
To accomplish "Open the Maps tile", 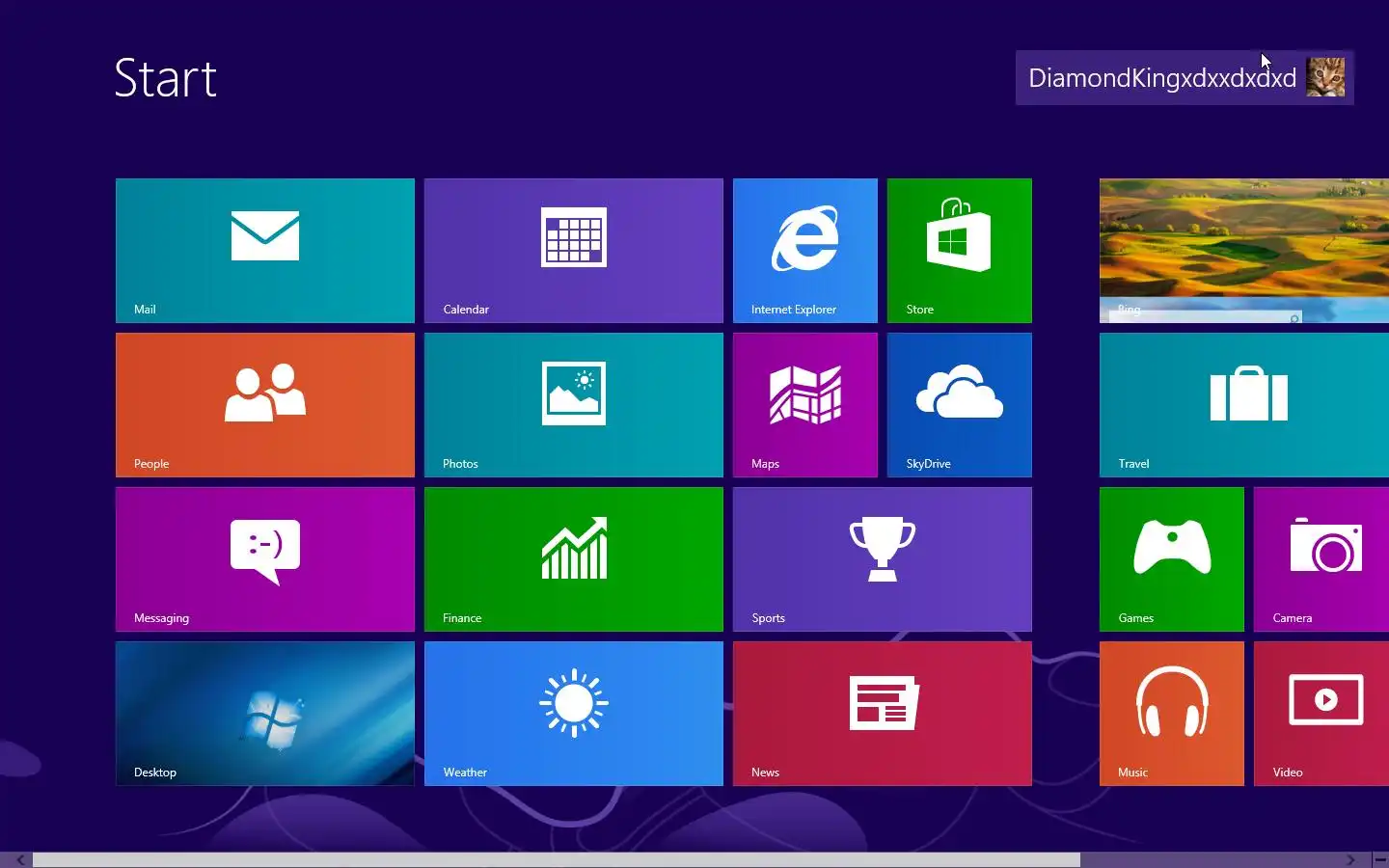I will 805,405.
